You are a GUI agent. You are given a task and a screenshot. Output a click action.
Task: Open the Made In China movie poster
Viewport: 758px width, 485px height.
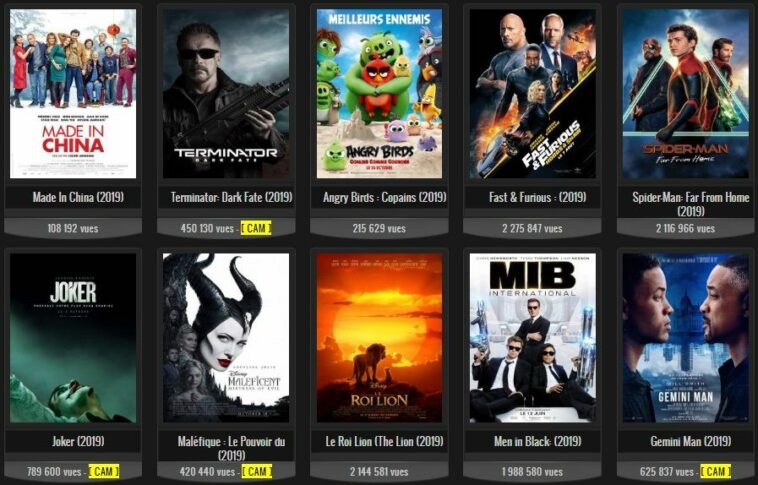pyautogui.click(x=73, y=94)
